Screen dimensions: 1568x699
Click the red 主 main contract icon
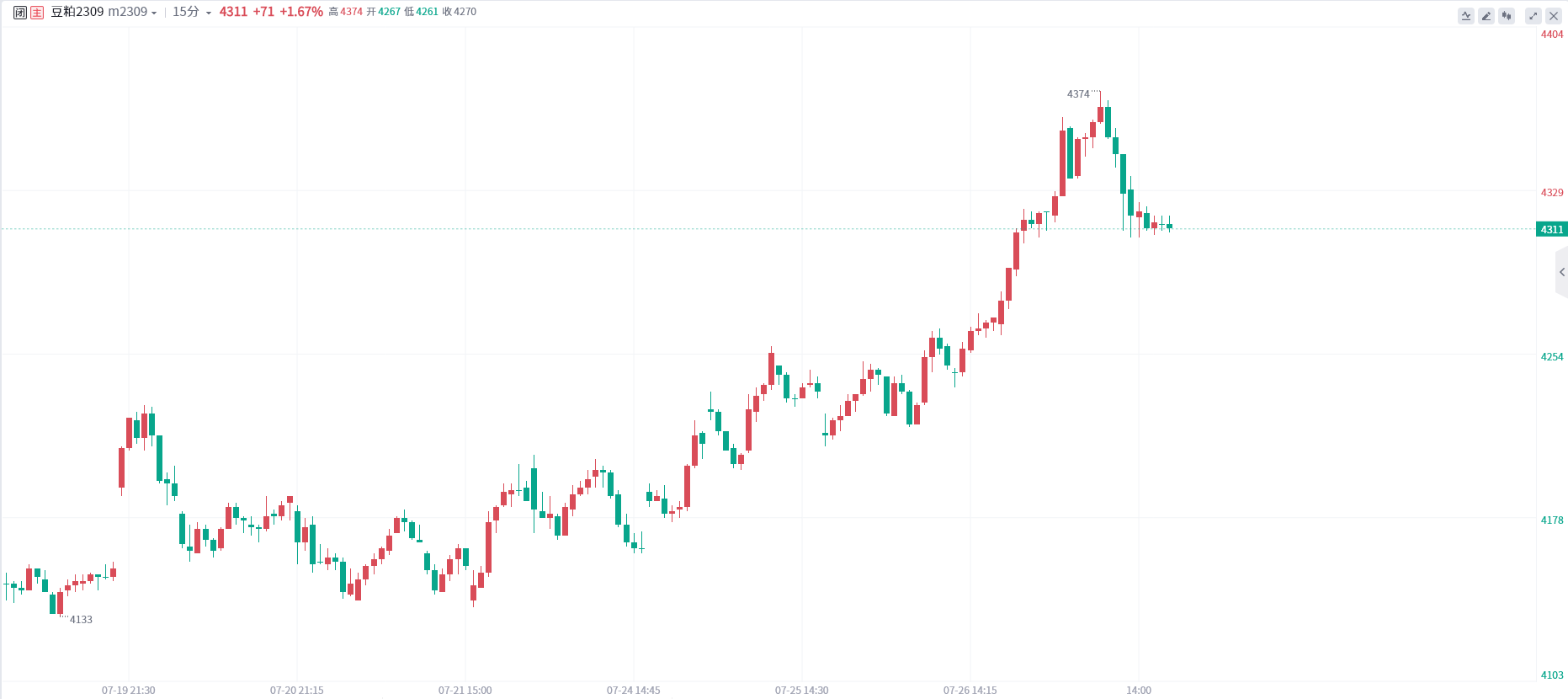click(37, 13)
